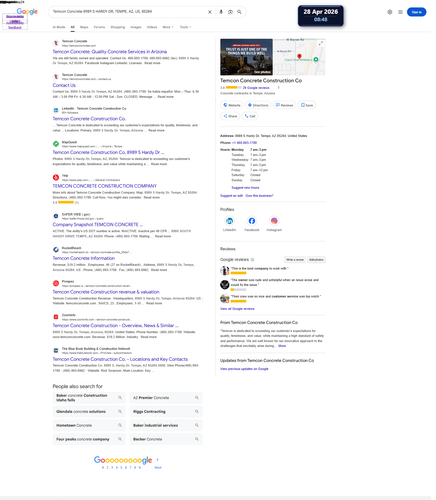Open the Instagram profile icon
This screenshot has height=500, width=436.
point(274,221)
